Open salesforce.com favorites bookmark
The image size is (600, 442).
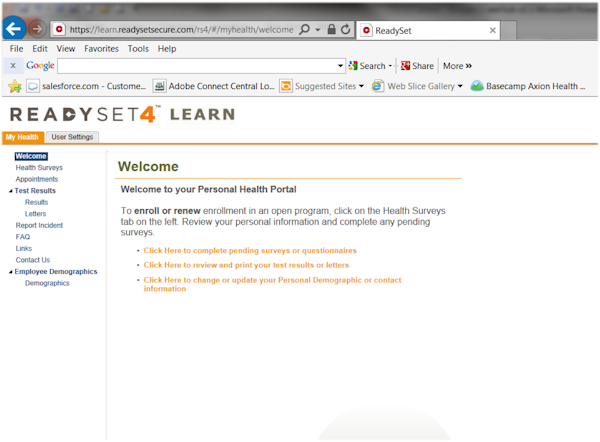(86, 86)
